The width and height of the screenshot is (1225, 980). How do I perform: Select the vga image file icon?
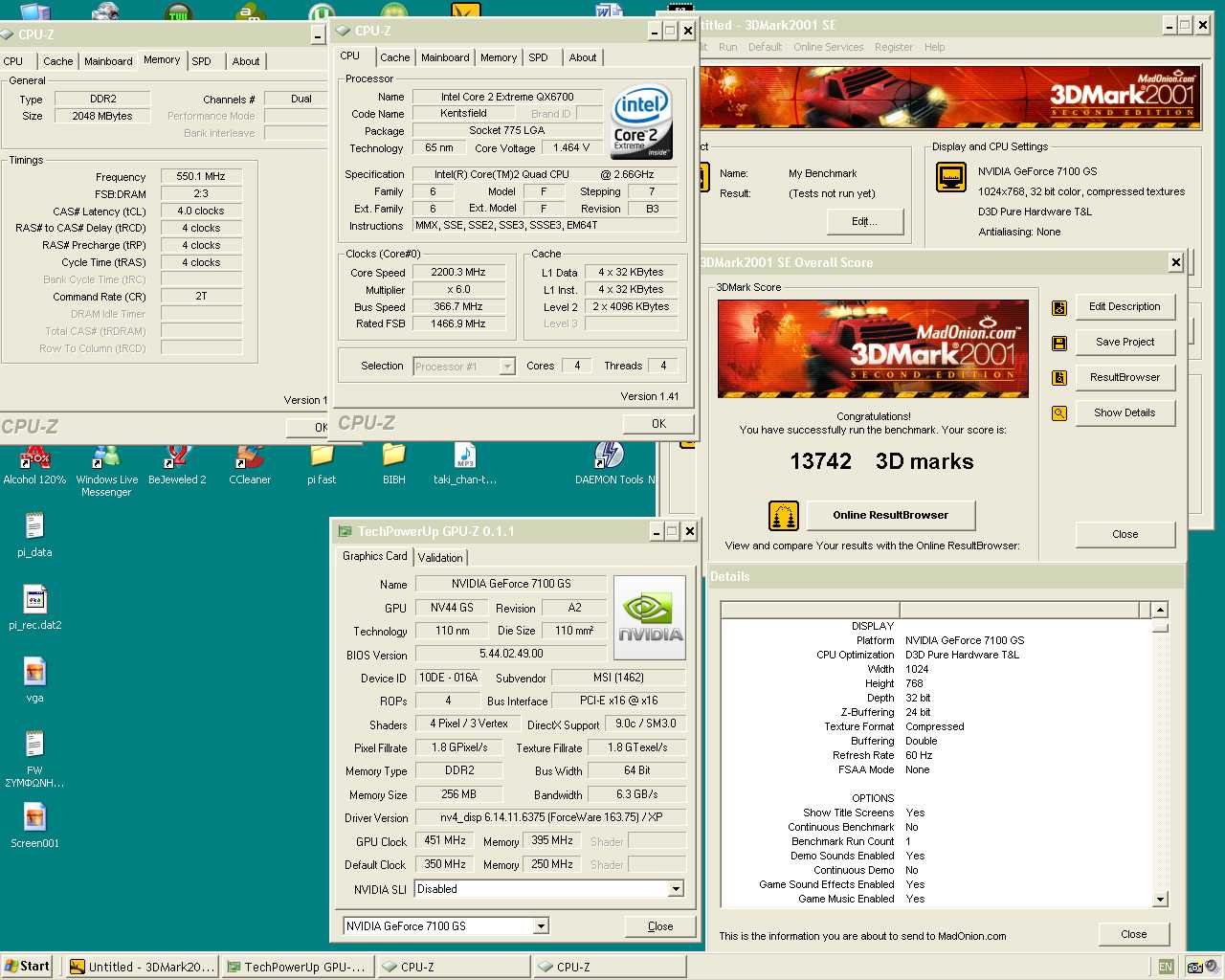pyautogui.click(x=34, y=681)
